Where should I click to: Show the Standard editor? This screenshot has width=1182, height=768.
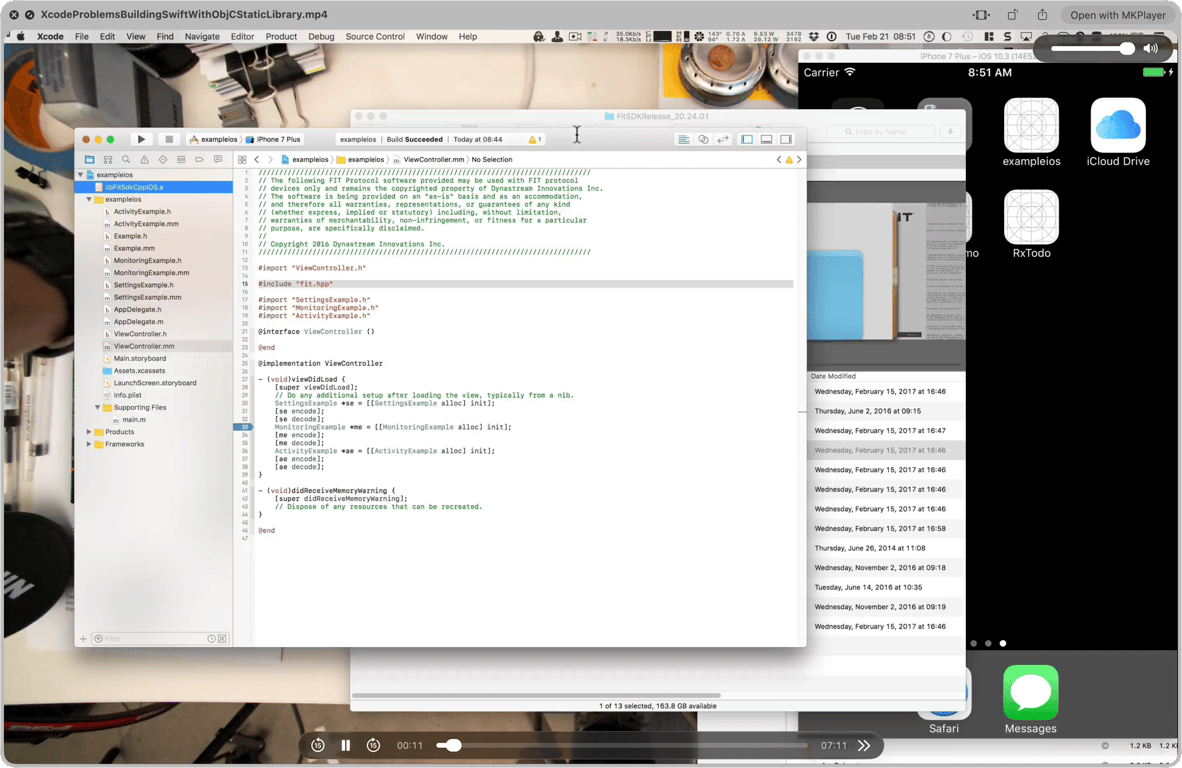point(683,139)
